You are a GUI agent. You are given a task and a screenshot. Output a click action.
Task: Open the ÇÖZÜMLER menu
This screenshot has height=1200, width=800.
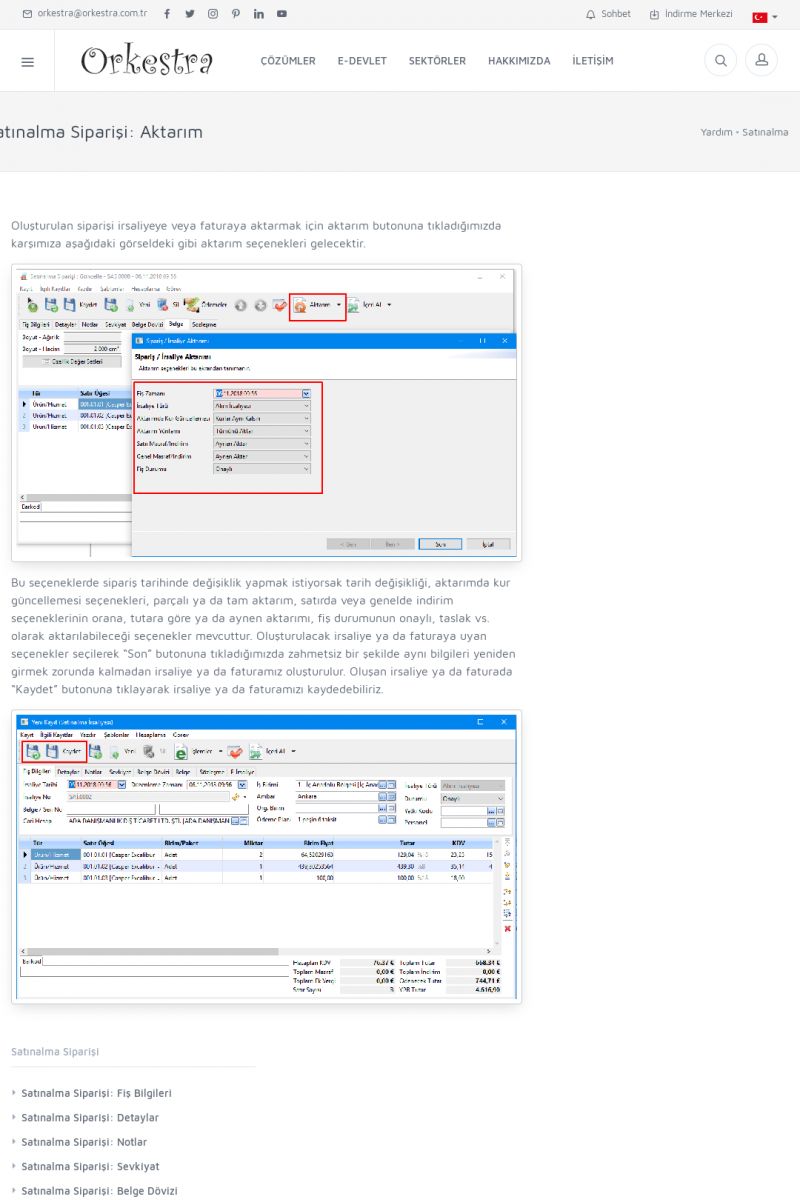tap(288, 61)
